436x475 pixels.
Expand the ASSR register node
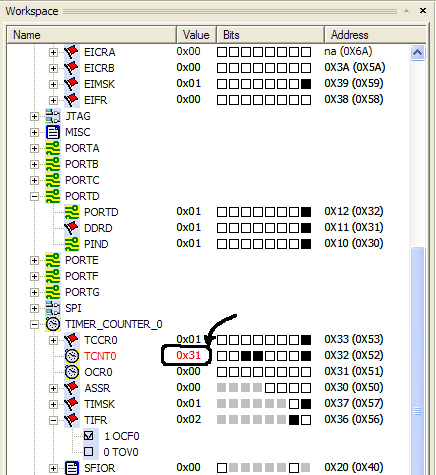[53, 388]
